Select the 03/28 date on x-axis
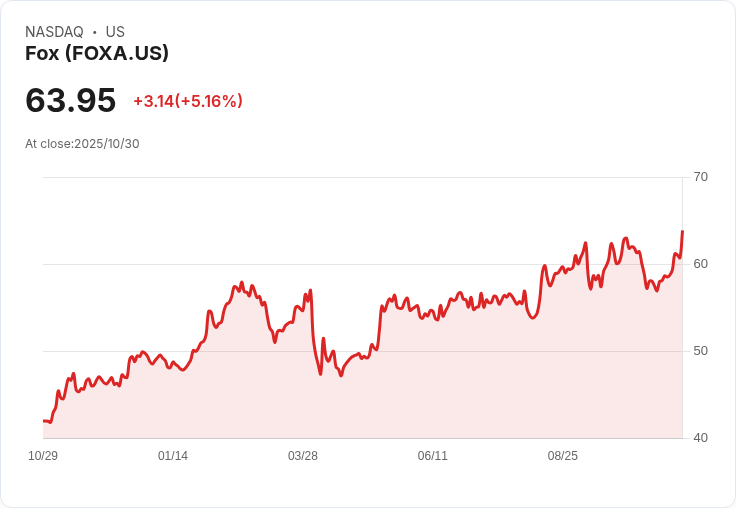Screen dimensions: 736x508 (303, 456)
